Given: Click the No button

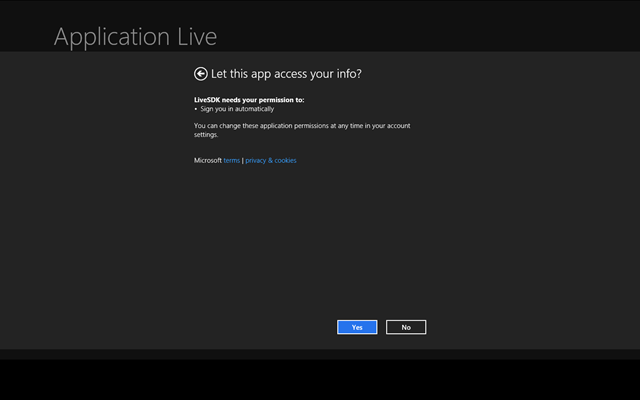Looking at the screenshot, I should (x=406, y=327).
